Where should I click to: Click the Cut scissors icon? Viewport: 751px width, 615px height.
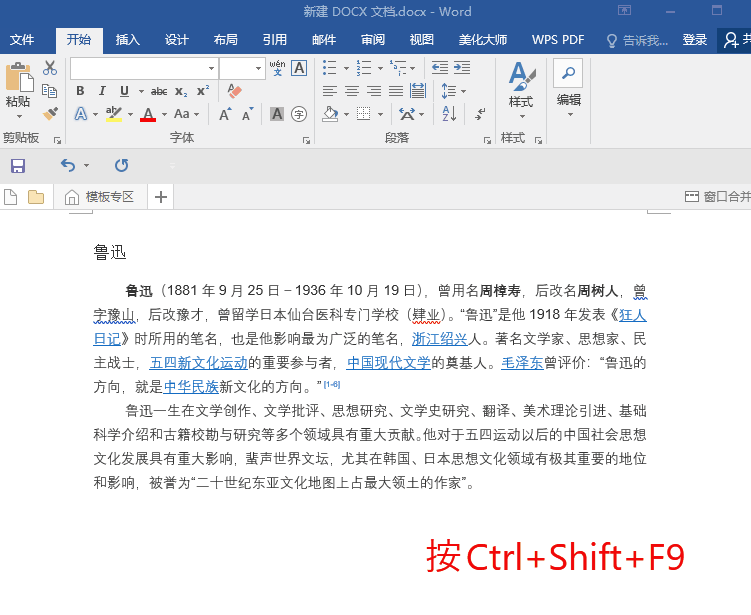(x=50, y=68)
